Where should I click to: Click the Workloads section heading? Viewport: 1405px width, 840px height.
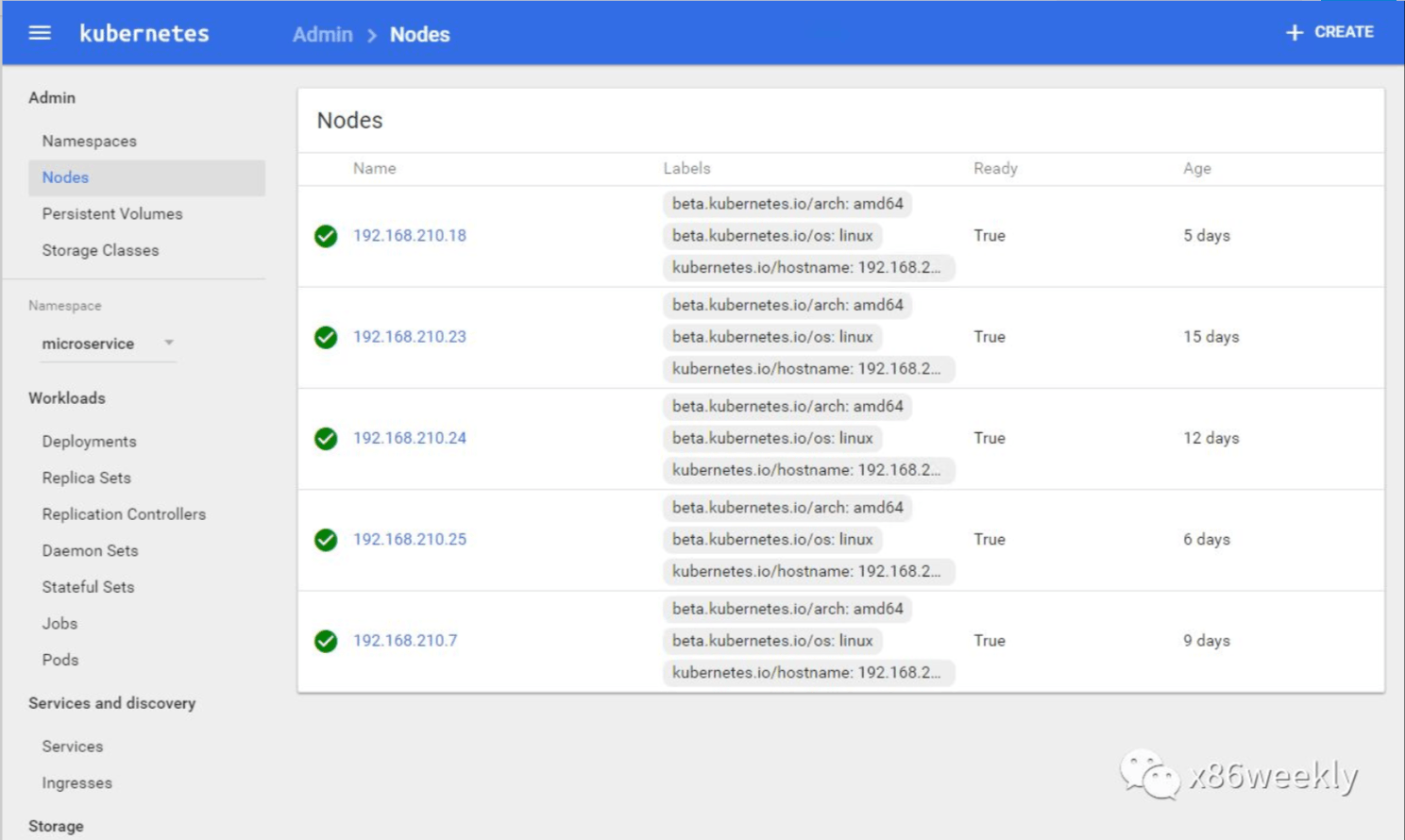67,398
